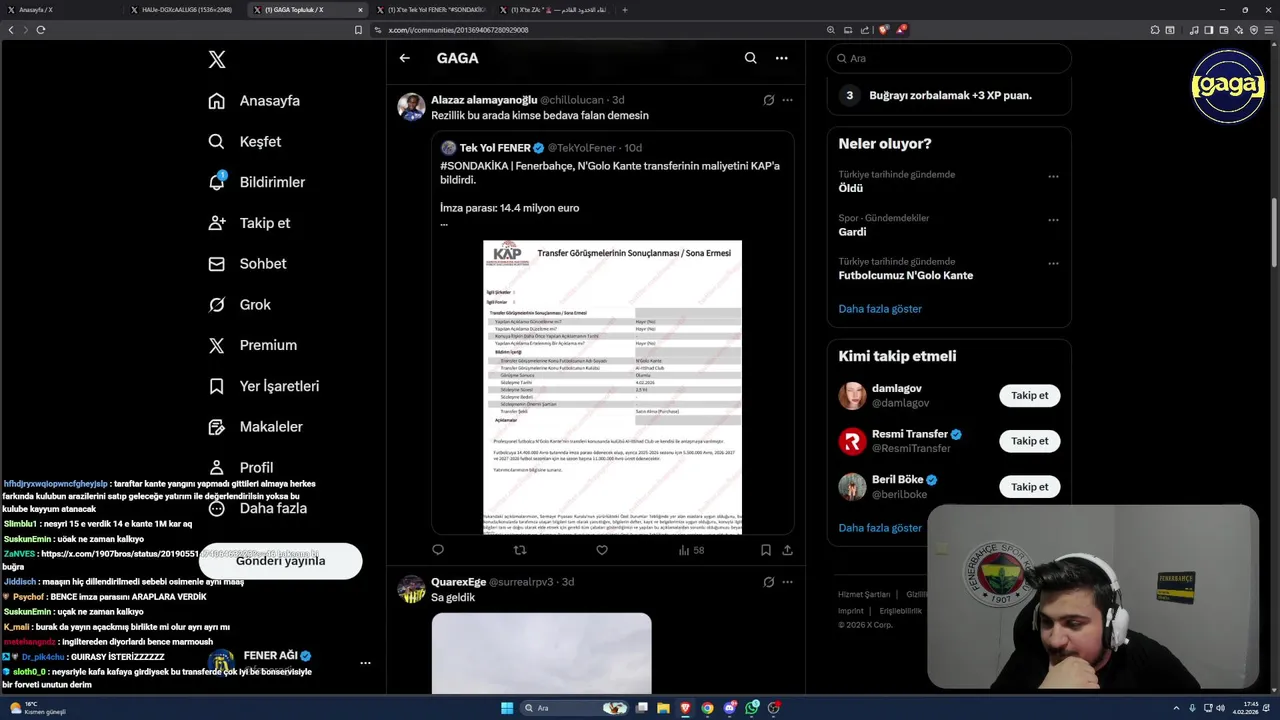Open Google Chrome from taskbar

(x=707, y=708)
